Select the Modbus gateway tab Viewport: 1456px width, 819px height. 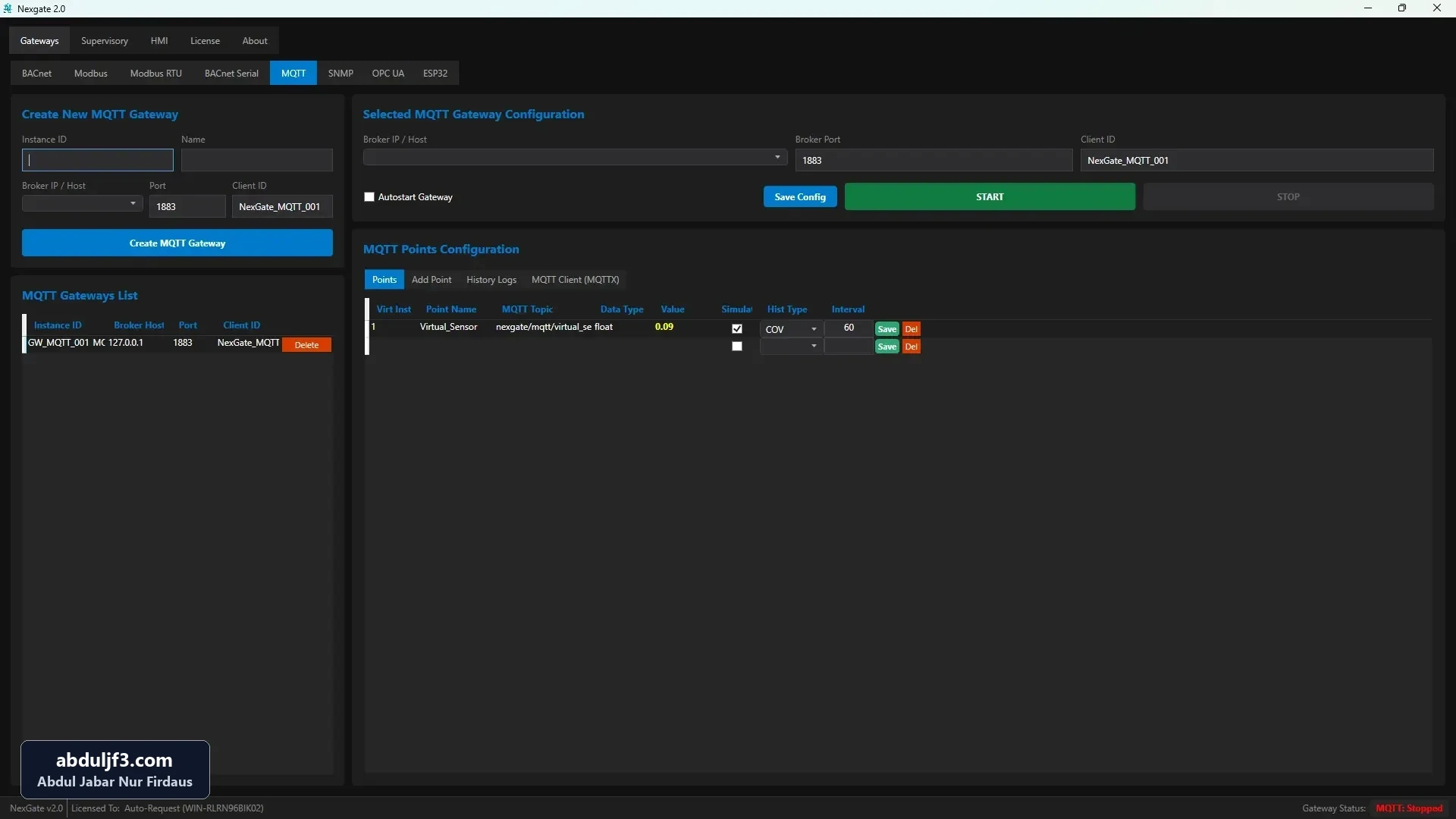pyautogui.click(x=91, y=74)
